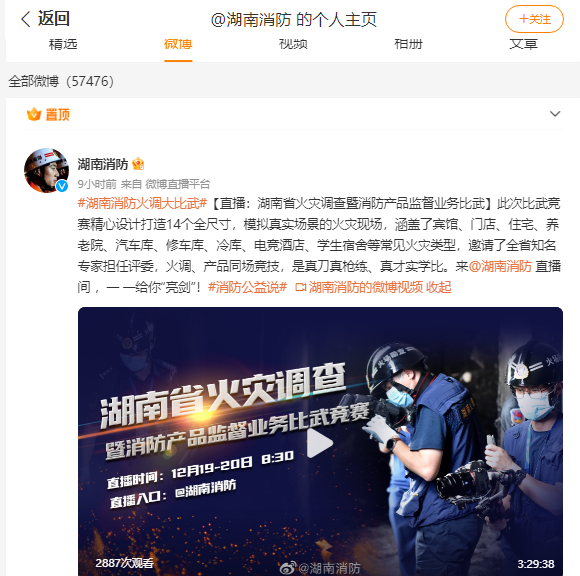Screen dimensions: 580x576
Task: Click the 置顶 crown icon
Action: pos(34,114)
